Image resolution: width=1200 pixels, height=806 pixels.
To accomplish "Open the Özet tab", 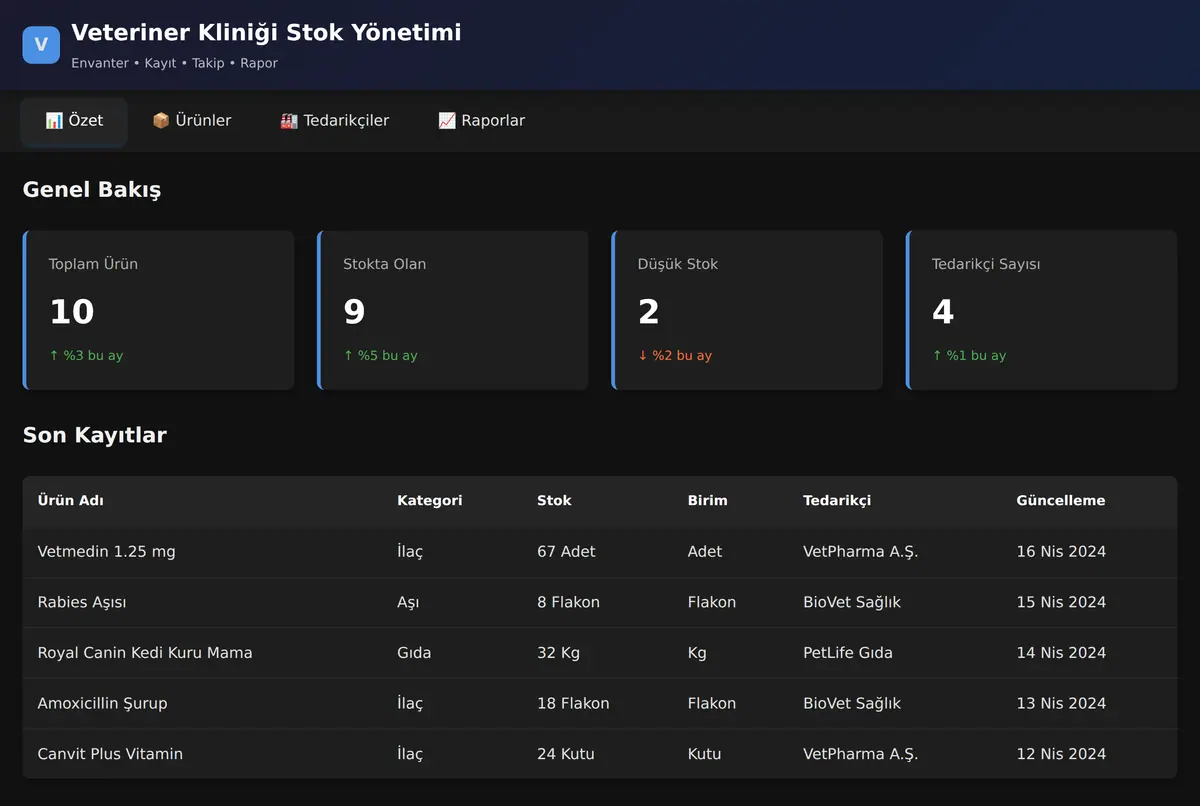I will [74, 121].
